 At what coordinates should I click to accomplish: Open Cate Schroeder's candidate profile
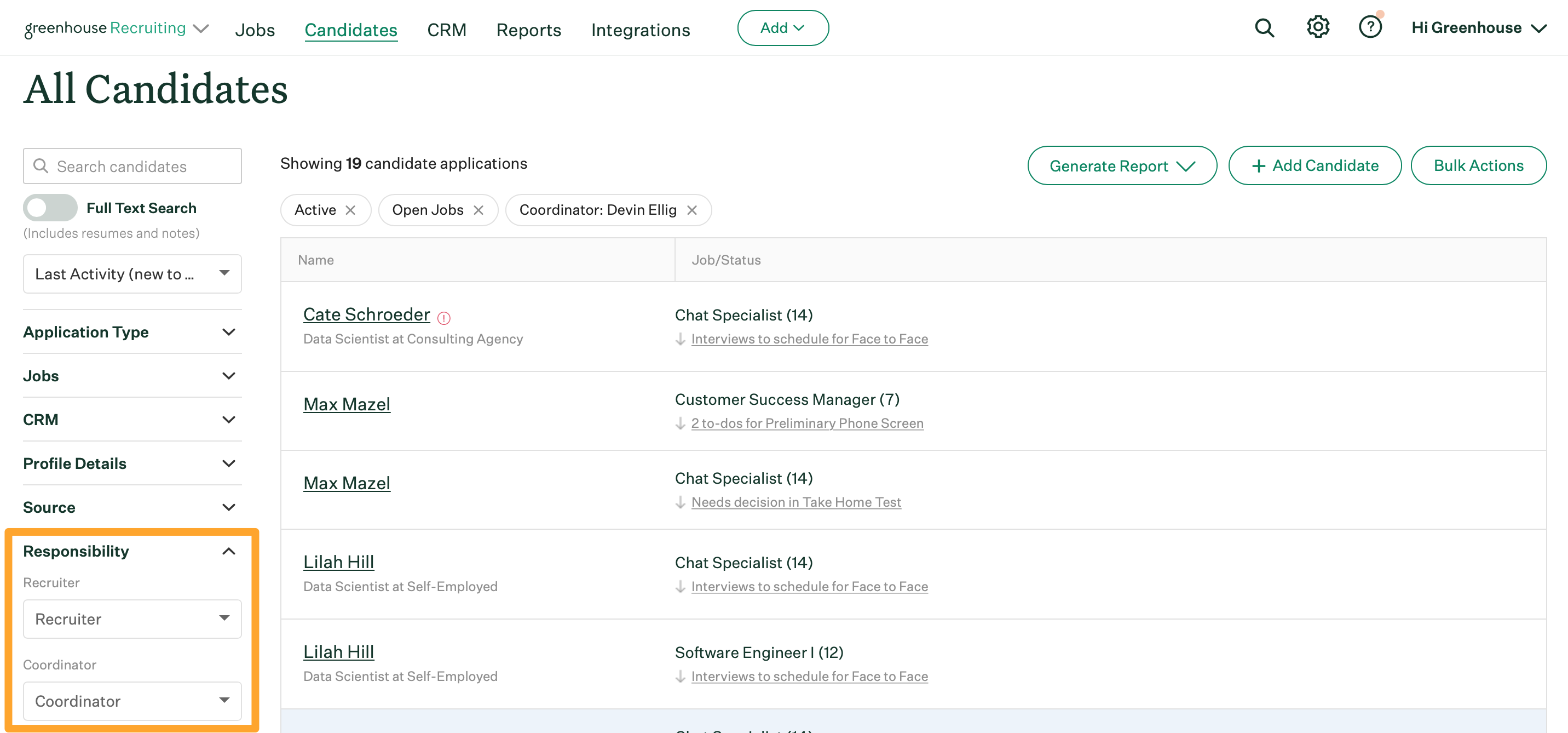[366, 314]
